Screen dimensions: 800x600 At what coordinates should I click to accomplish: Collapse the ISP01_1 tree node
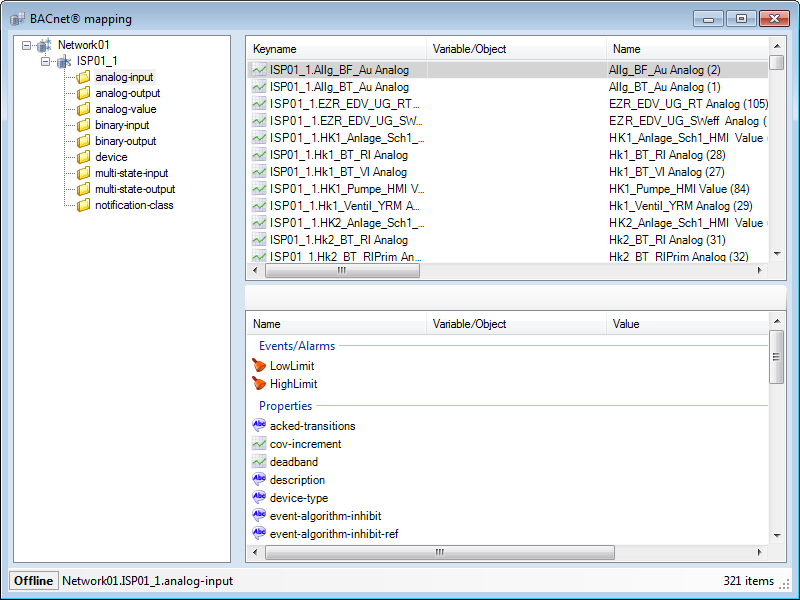coord(46,61)
